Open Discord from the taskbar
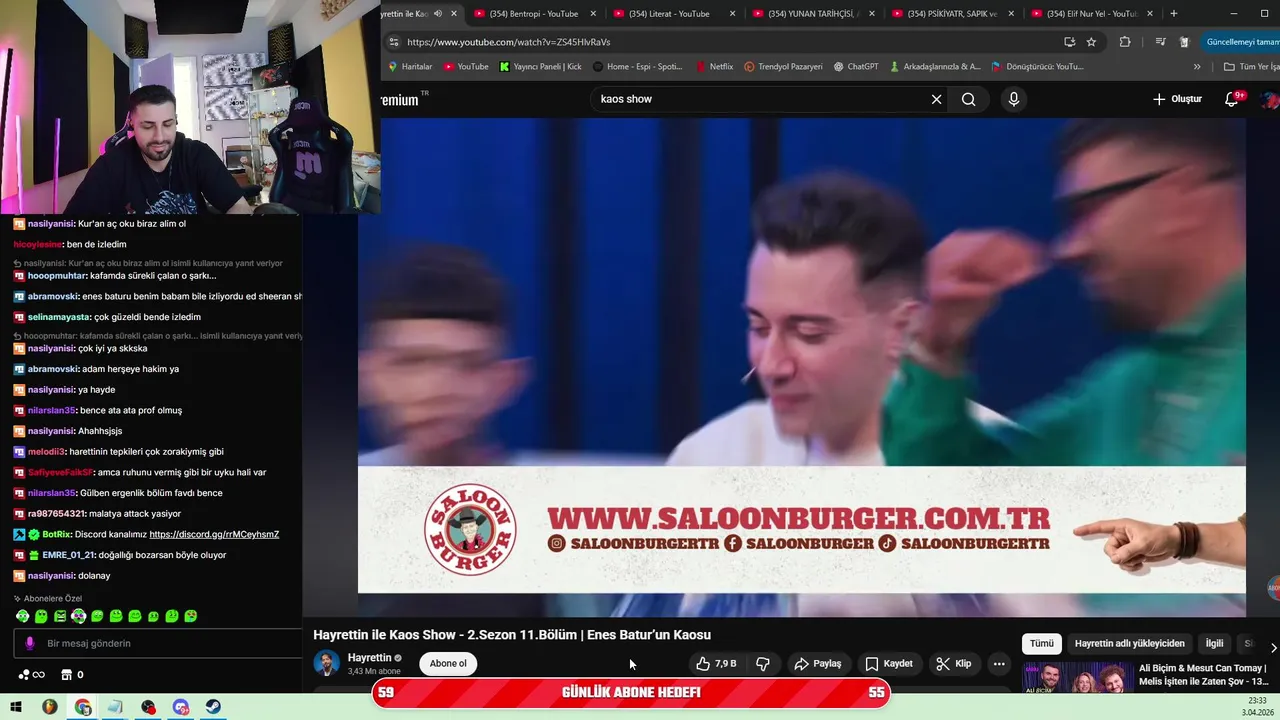The height and width of the screenshot is (720, 1280). (x=181, y=707)
